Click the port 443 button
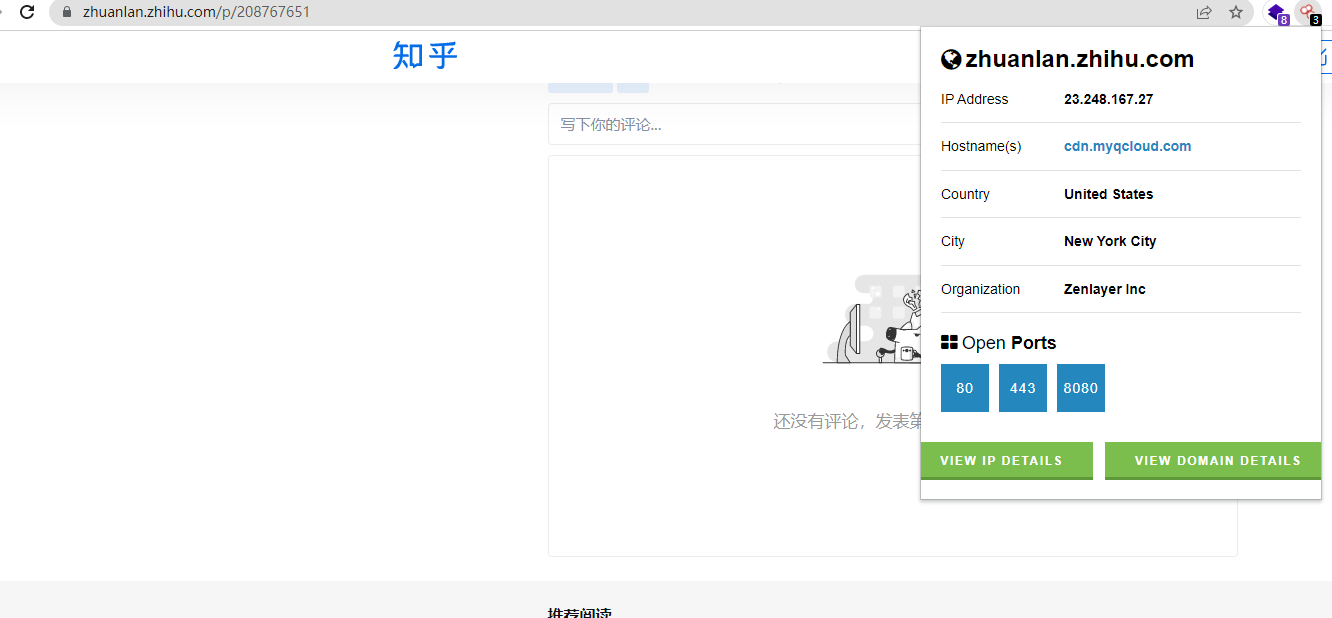The width and height of the screenshot is (1332, 618). point(1023,388)
